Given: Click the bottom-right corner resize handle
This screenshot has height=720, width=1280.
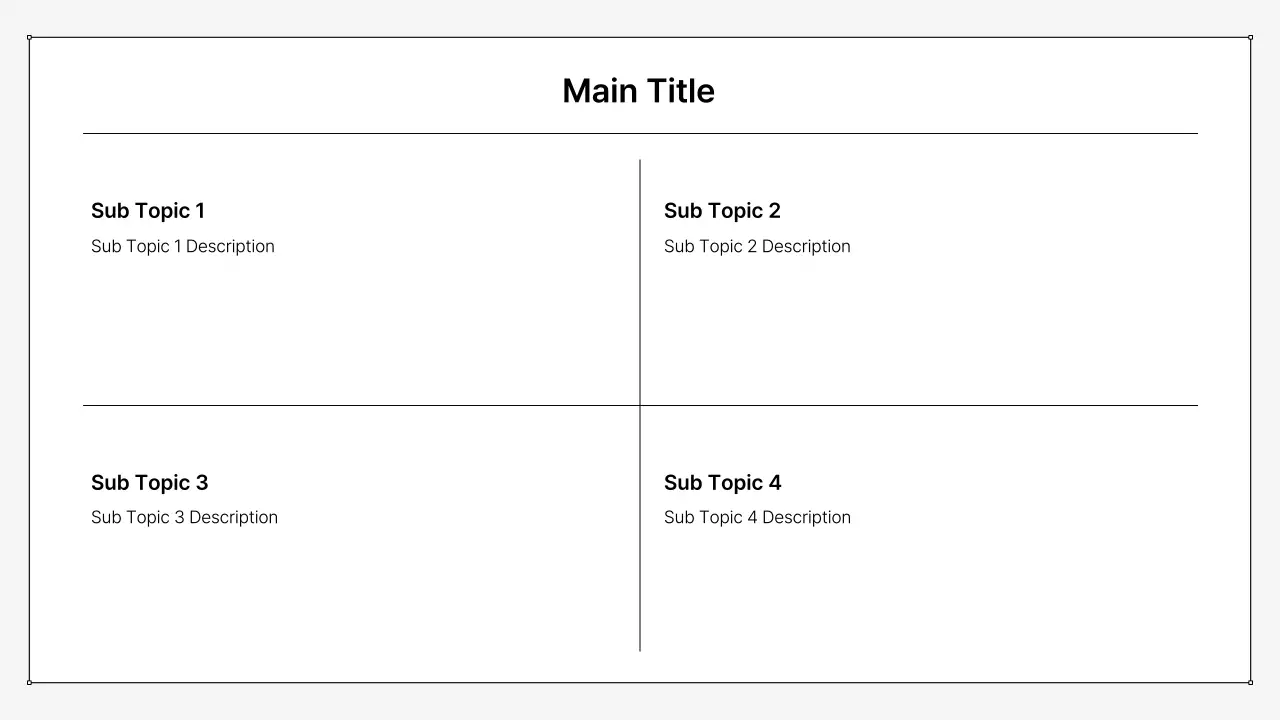Looking at the screenshot, I should coord(1250,682).
